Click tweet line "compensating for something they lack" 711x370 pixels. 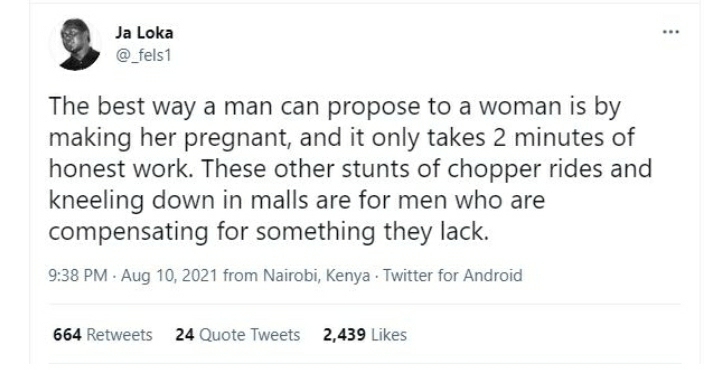pos(268,232)
